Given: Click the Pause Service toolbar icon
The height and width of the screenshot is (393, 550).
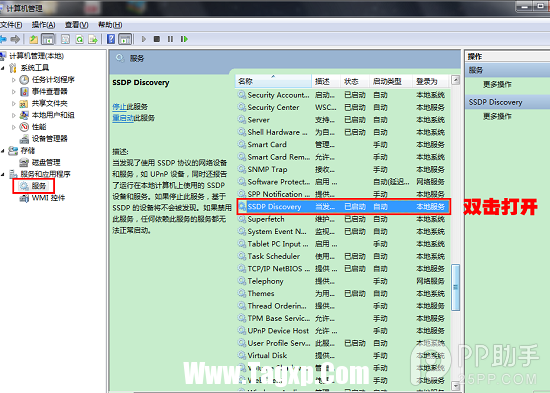Looking at the screenshot, I should (x=170, y=39).
